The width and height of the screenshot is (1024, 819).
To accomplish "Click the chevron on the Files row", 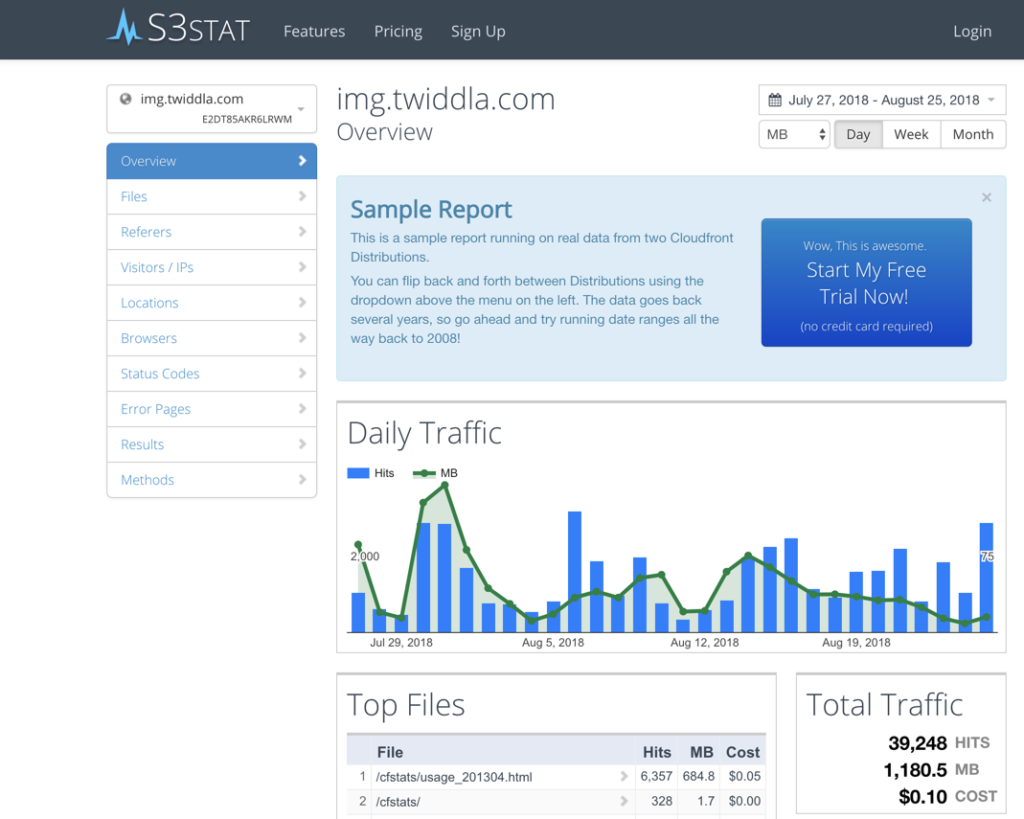I will (302, 196).
